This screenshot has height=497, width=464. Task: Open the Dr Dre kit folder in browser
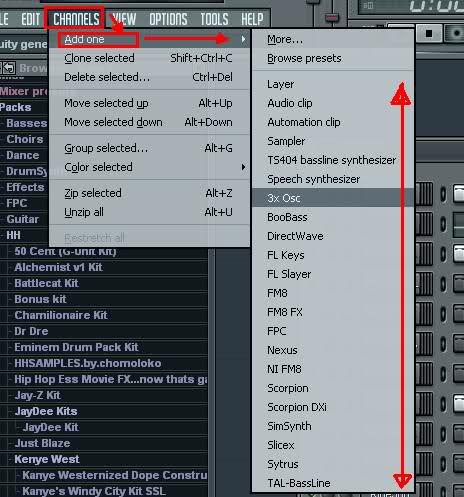click(x=31, y=331)
